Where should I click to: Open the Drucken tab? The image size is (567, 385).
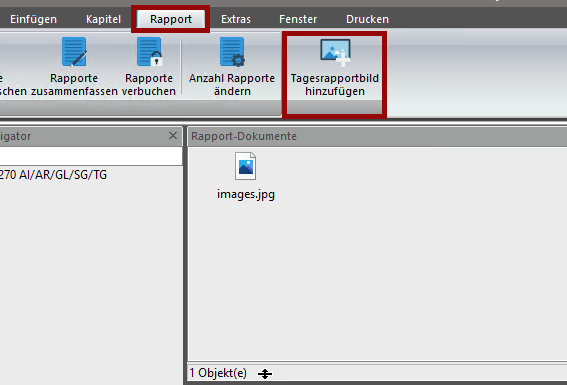pyautogui.click(x=367, y=19)
